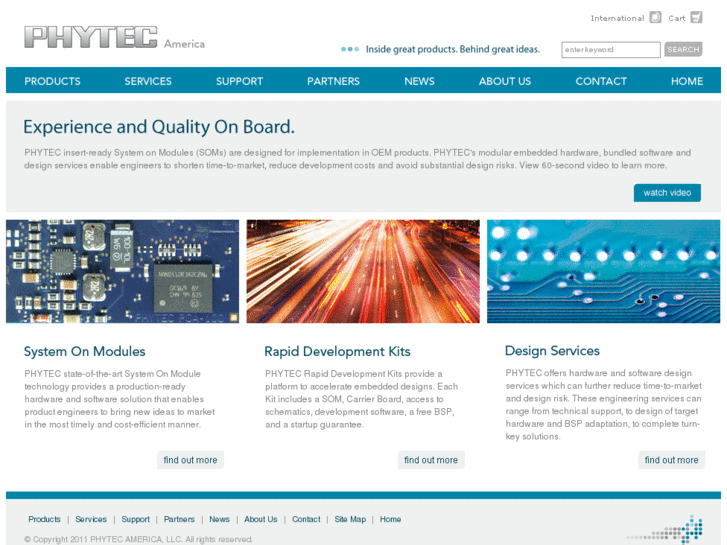Open the shopping Cart icon

[x=696, y=18]
